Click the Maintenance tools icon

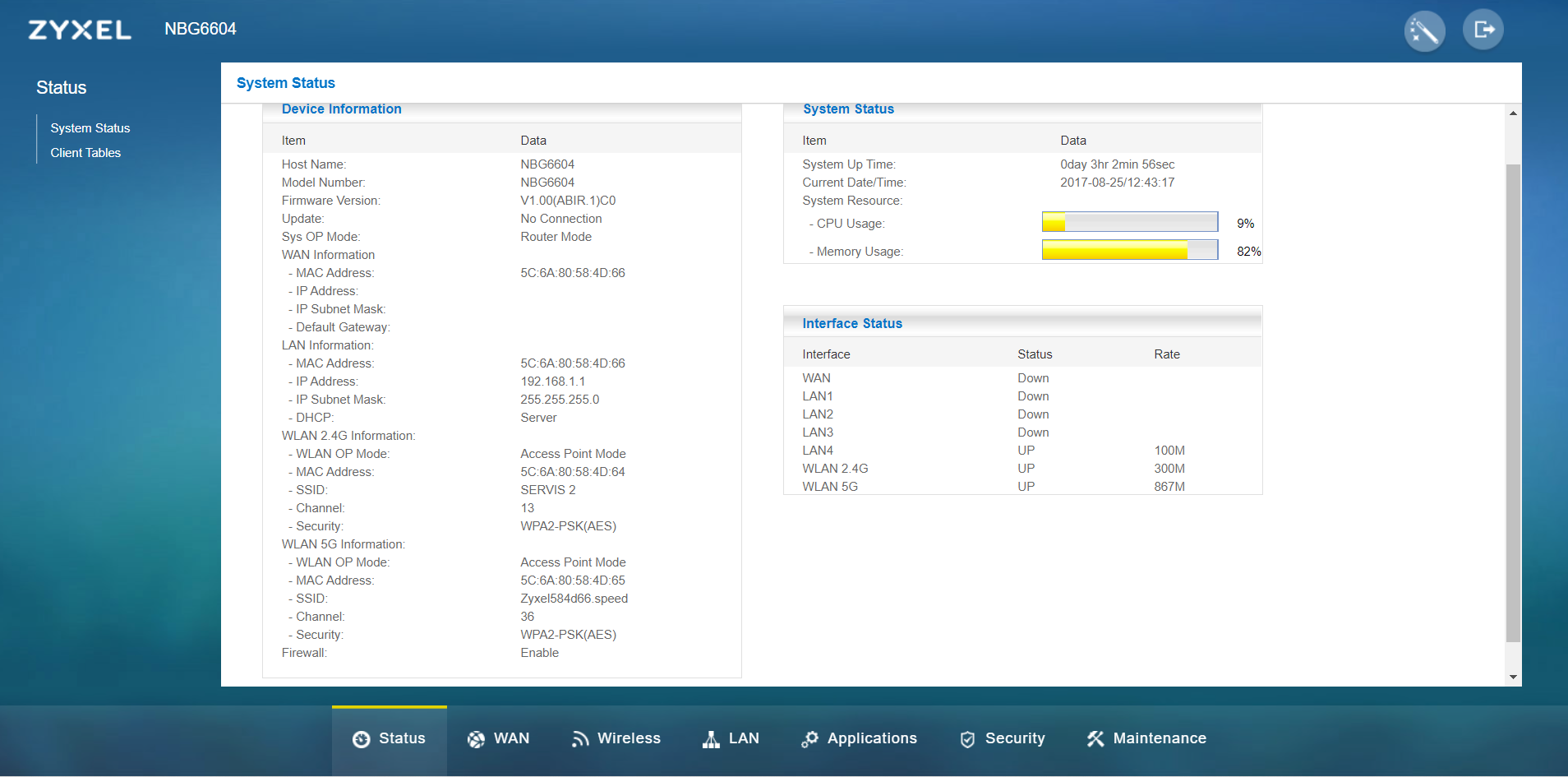(x=1095, y=739)
